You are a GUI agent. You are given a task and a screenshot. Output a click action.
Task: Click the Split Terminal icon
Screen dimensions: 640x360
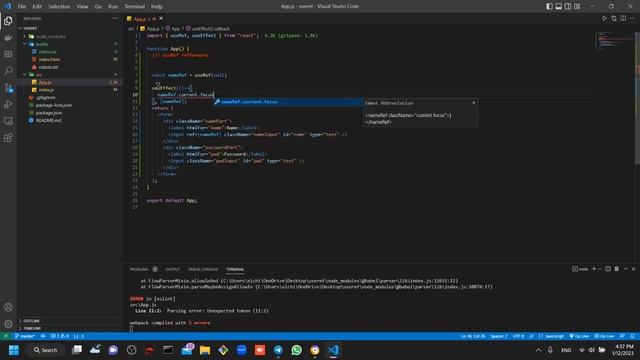608,269
